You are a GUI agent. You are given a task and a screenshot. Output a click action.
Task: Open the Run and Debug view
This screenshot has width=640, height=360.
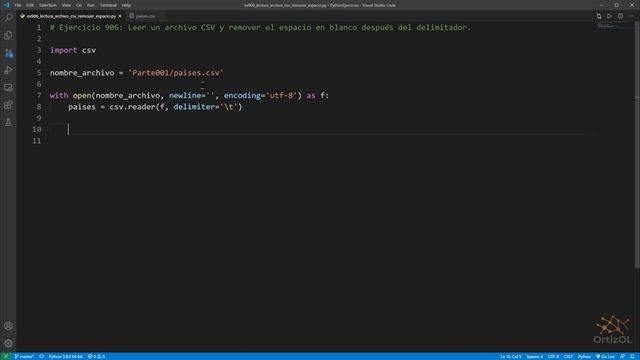coord(8,70)
